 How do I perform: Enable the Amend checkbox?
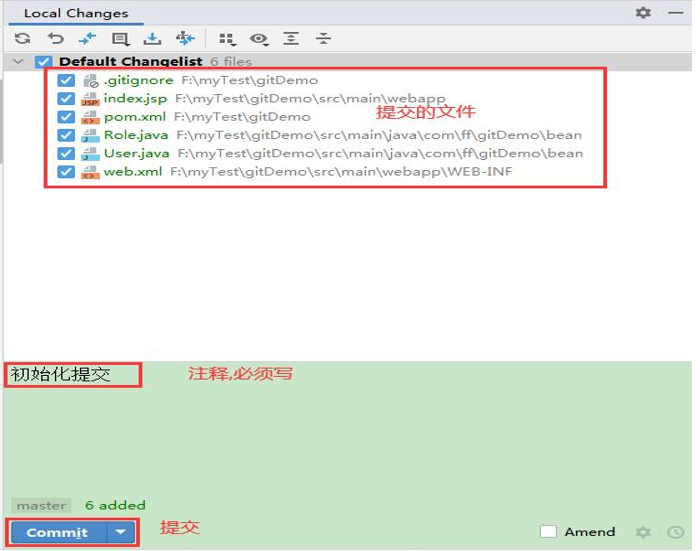[548, 531]
